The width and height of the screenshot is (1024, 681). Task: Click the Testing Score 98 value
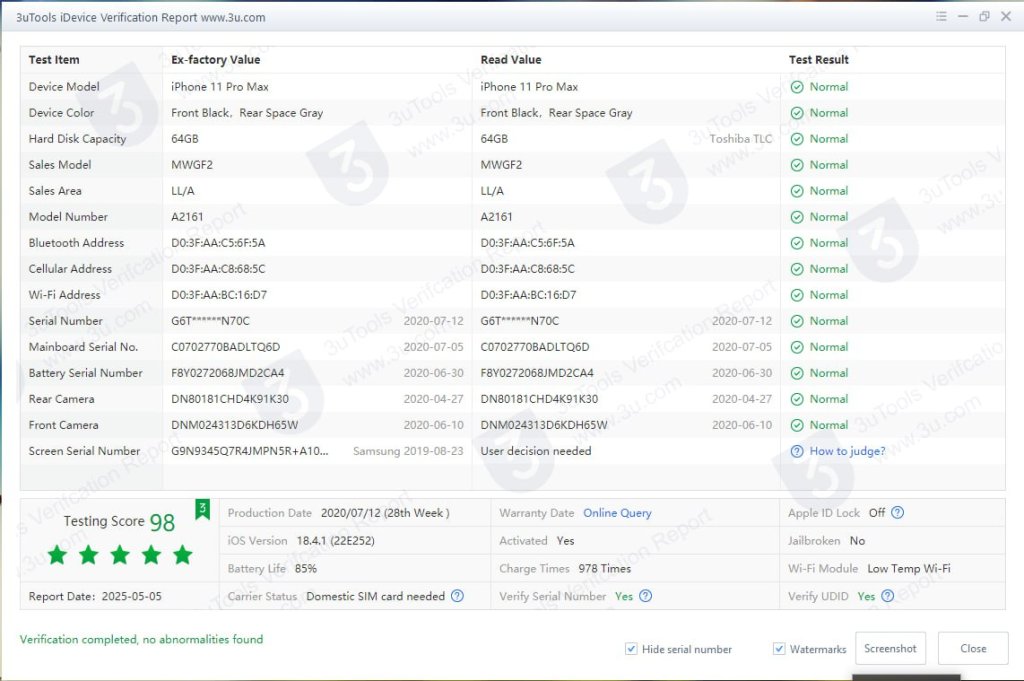pyautogui.click(x=162, y=522)
